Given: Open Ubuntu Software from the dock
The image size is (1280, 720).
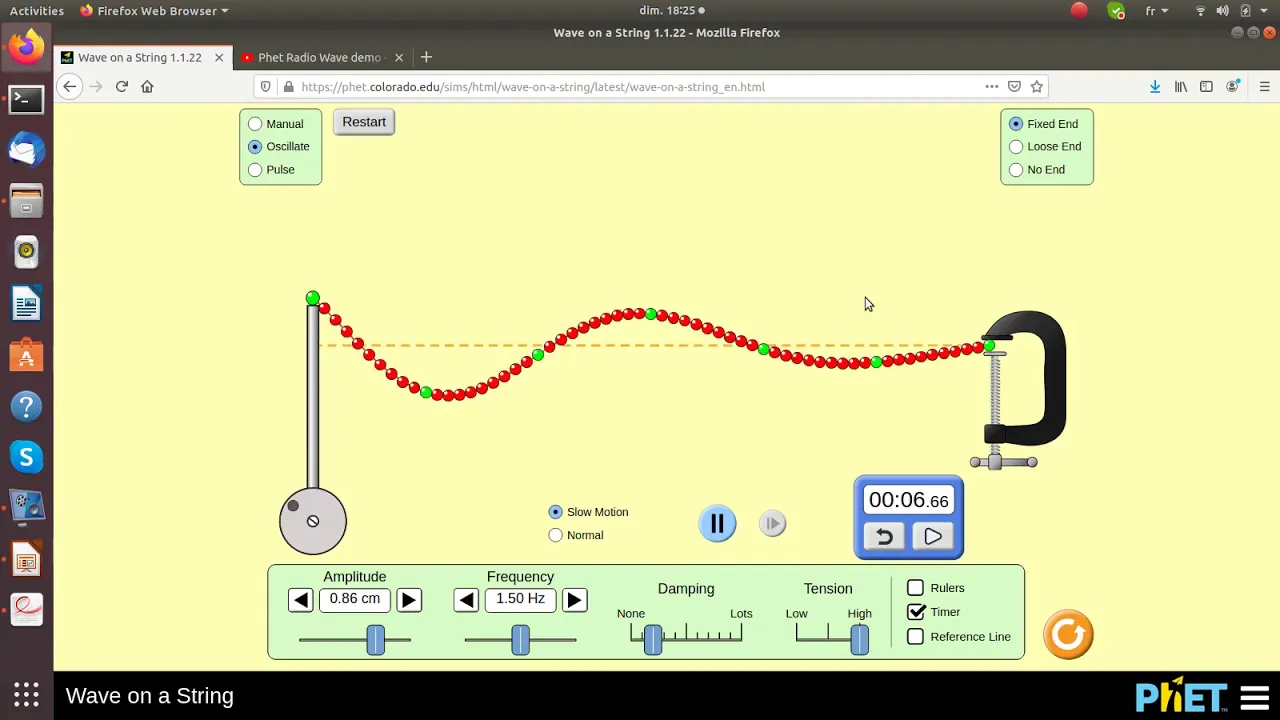Looking at the screenshot, I should pyautogui.click(x=26, y=355).
